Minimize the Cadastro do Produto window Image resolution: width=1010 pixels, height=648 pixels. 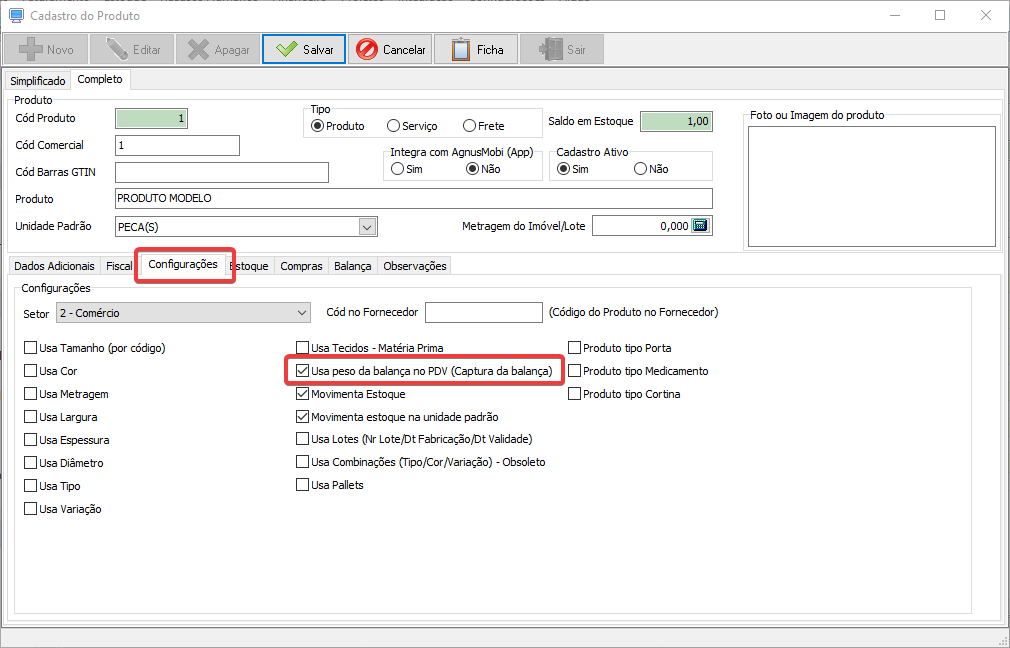pos(895,15)
